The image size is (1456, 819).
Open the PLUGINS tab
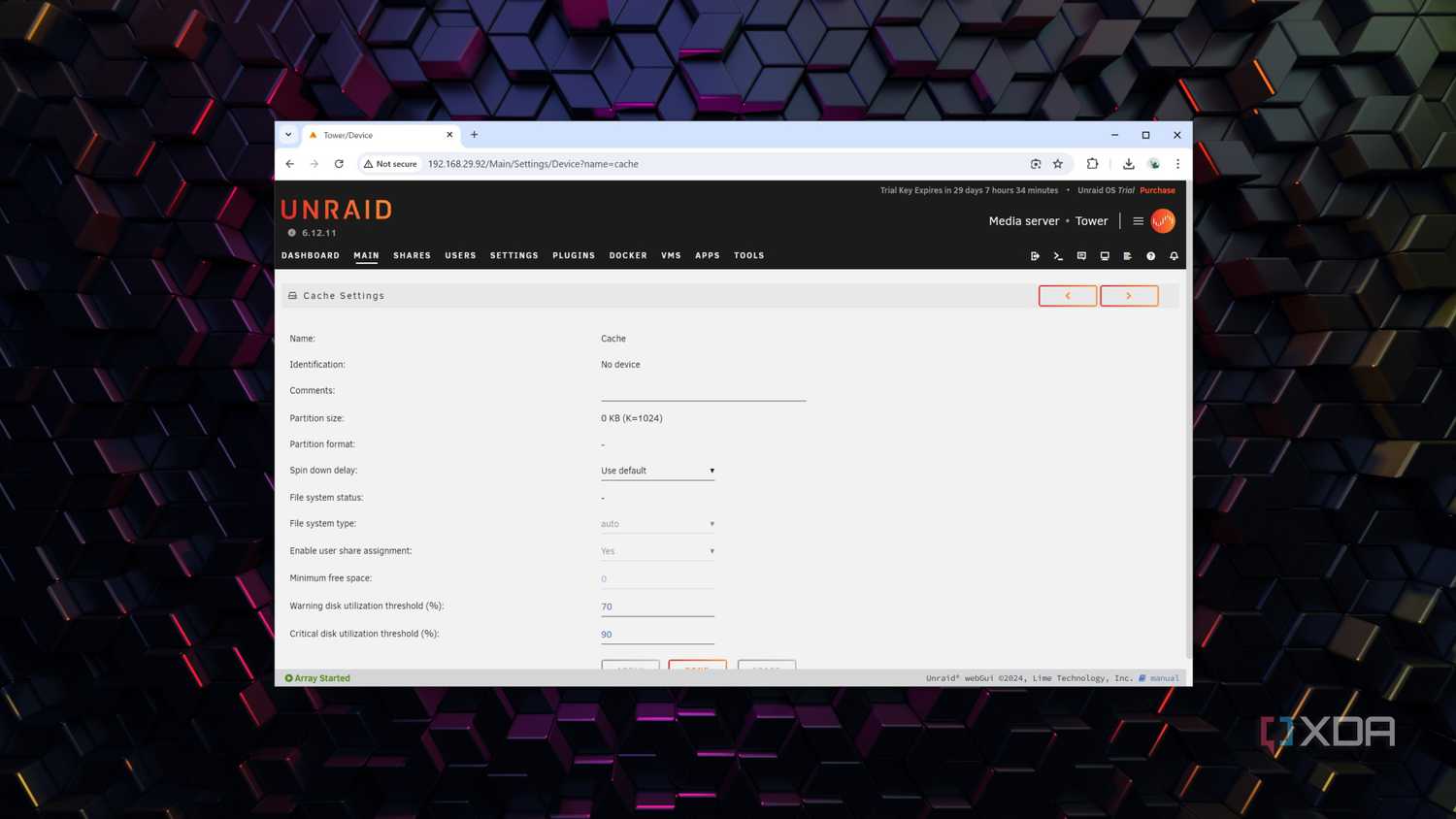(x=574, y=256)
